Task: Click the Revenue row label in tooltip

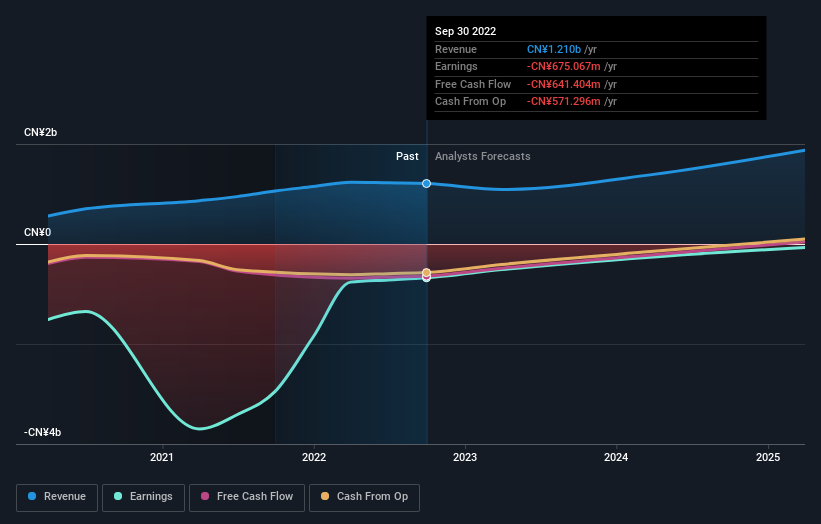Action: [456, 49]
